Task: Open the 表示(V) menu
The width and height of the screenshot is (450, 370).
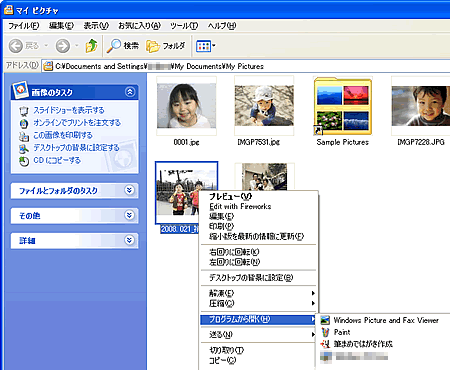Action: click(96, 26)
